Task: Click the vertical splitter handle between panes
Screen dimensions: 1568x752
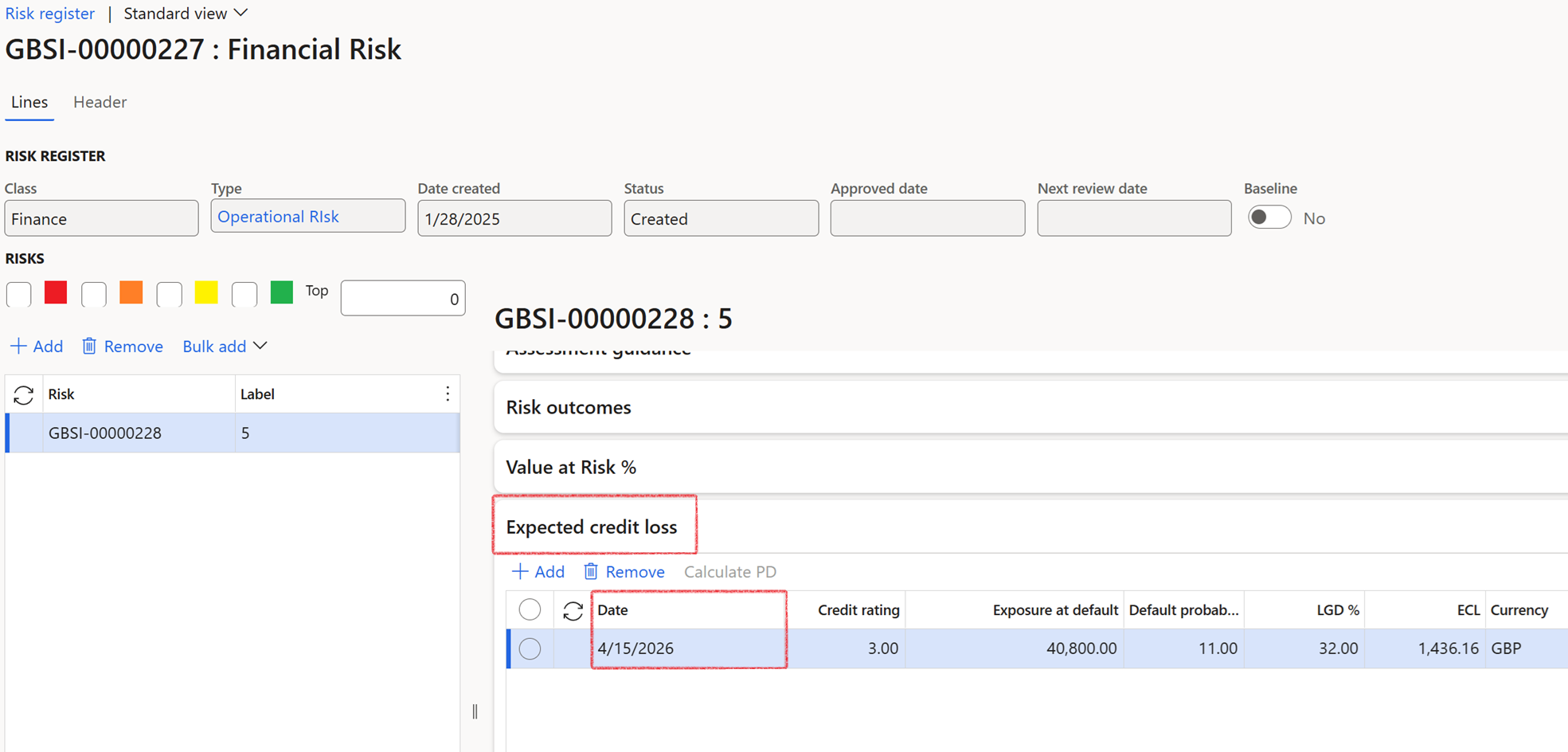Action: (x=475, y=711)
